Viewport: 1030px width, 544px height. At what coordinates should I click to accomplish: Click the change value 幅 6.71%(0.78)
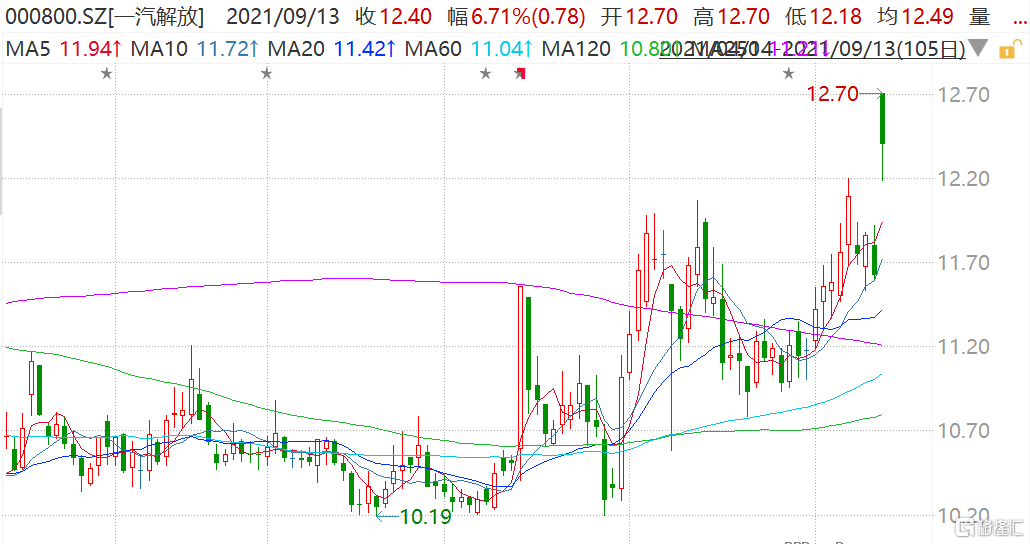pyautogui.click(x=516, y=16)
